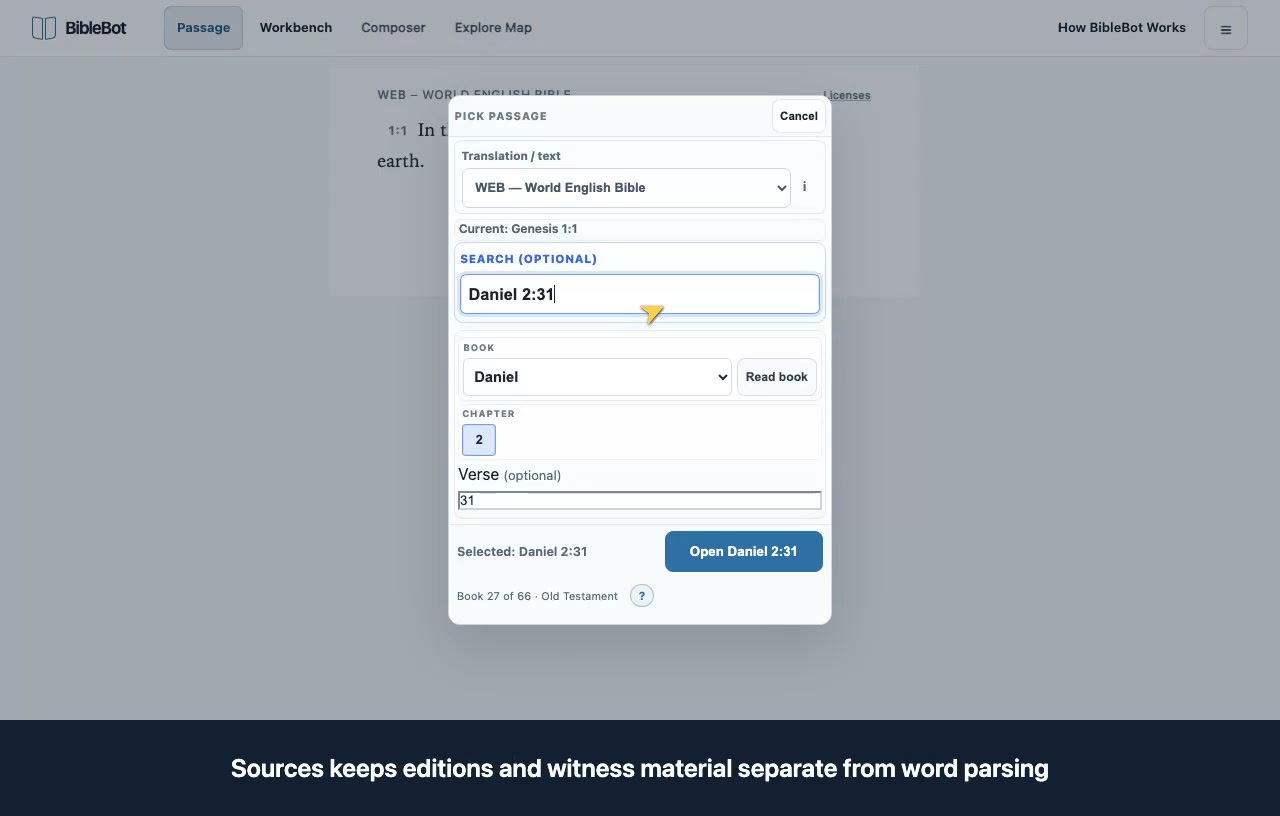Switch to the Passage tab
This screenshot has width=1280, height=816.
203,28
